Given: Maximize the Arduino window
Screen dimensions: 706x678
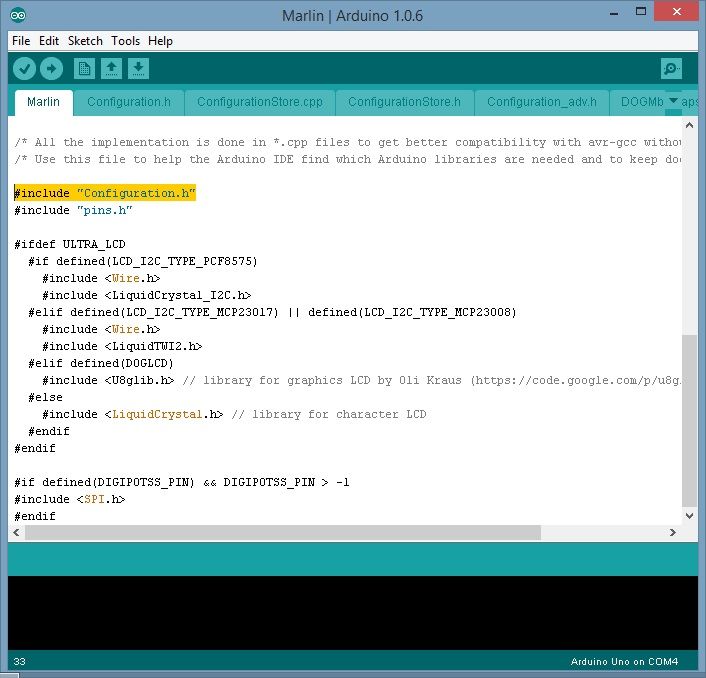Looking at the screenshot, I should (x=641, y=12).
